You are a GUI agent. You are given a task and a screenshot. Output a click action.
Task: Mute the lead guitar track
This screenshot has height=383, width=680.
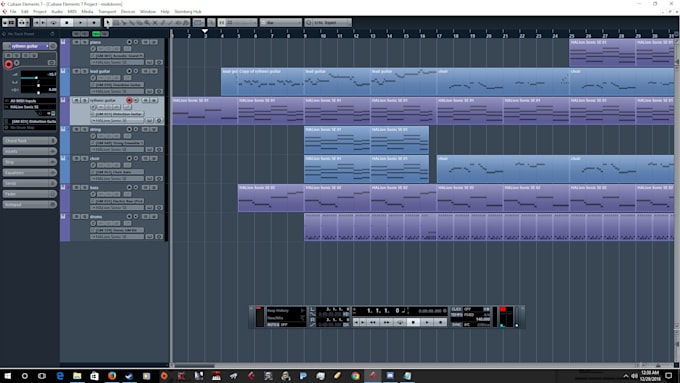(76, 71)
